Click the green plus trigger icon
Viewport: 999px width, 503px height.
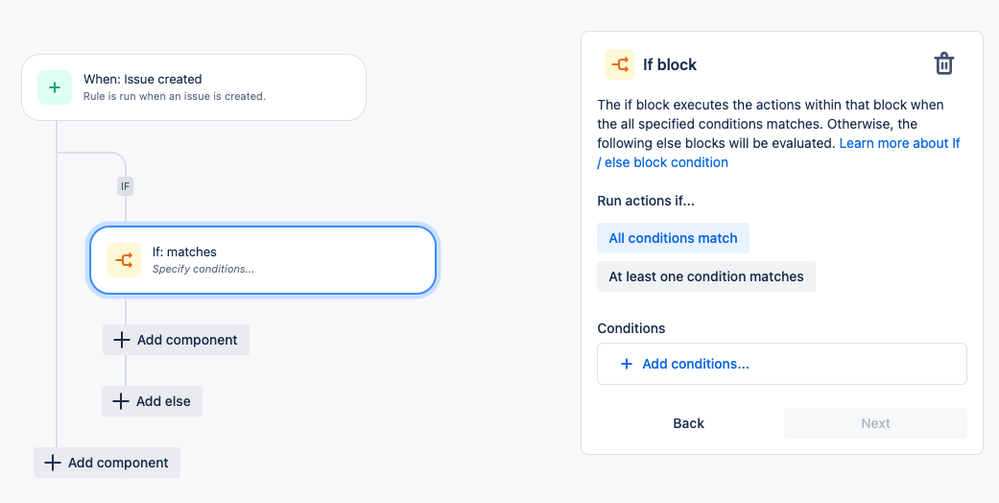(x=55, y=87)
